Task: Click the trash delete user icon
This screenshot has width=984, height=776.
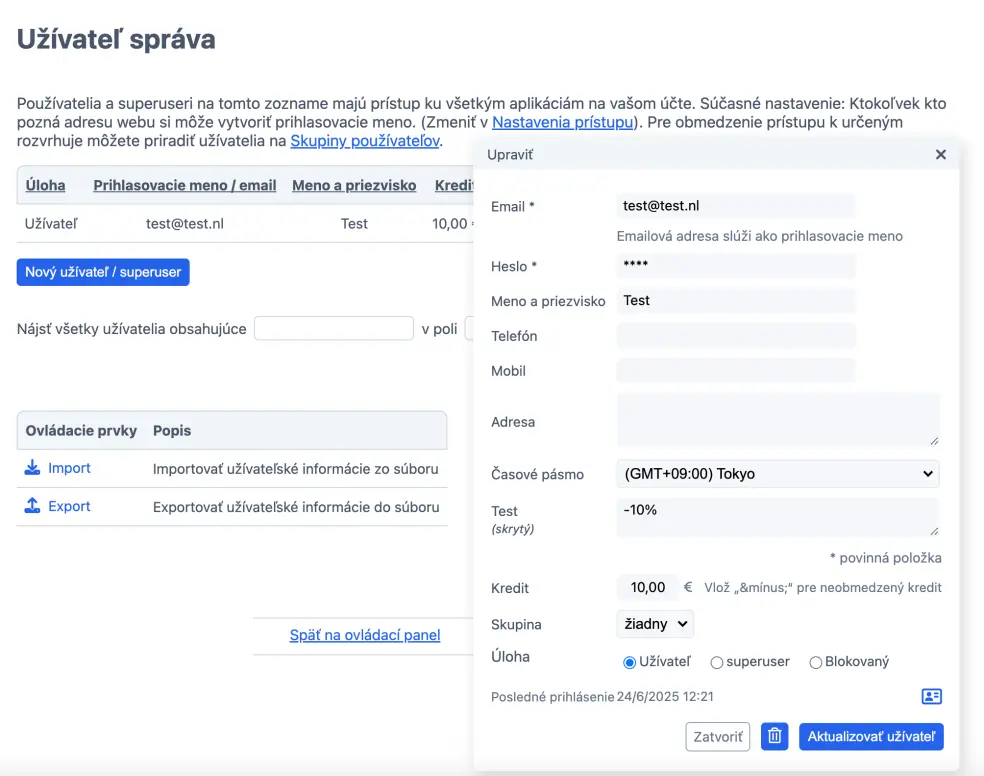Action: (774, 737)
